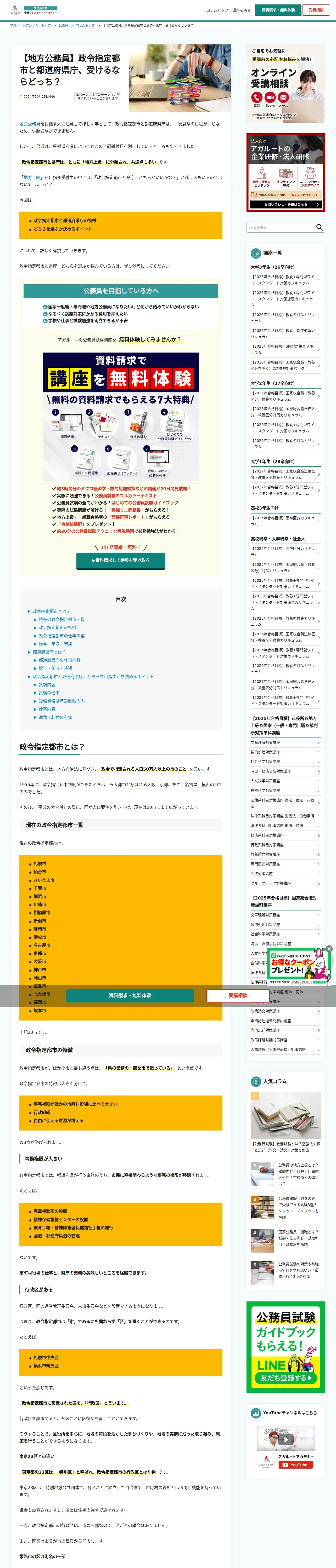Open 受験資格は年齢制限のみ in table of contents
336x1568 pixels.
(61, 701)
